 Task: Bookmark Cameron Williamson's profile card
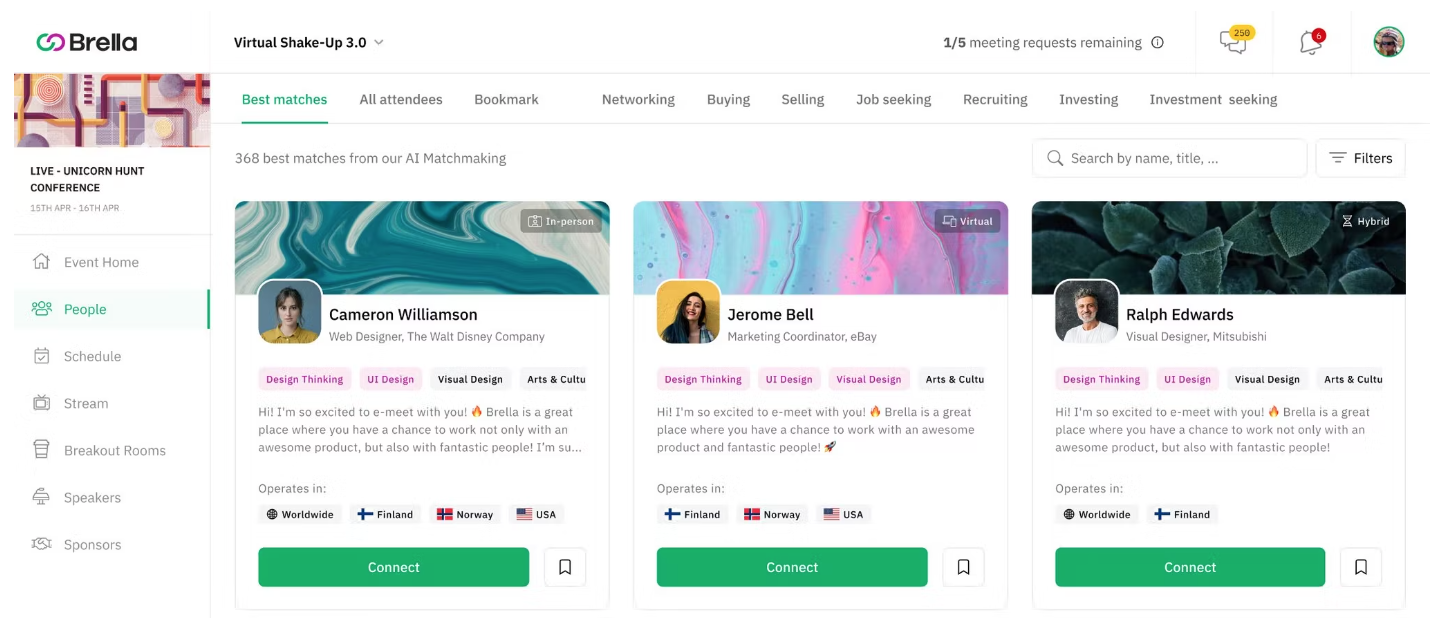tap(565, 567)
